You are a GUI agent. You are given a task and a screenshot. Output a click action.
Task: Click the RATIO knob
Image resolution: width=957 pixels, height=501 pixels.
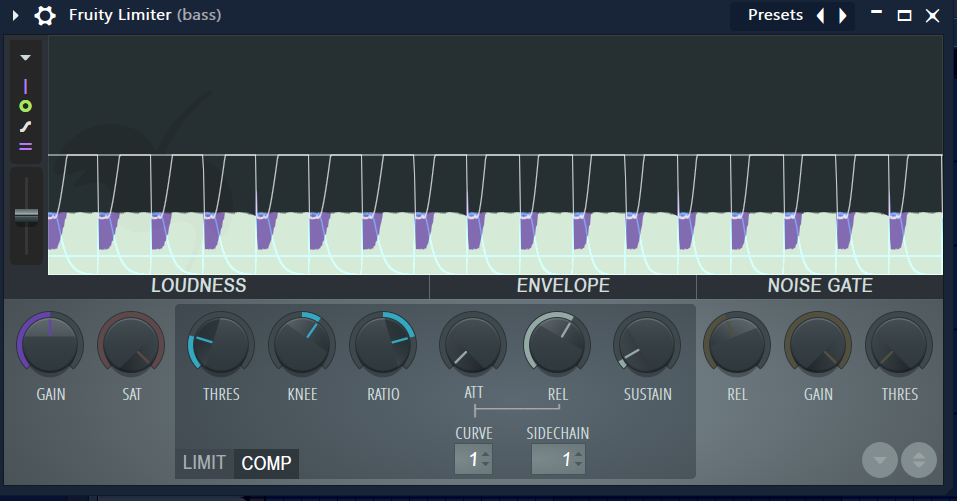coord(383,344)
